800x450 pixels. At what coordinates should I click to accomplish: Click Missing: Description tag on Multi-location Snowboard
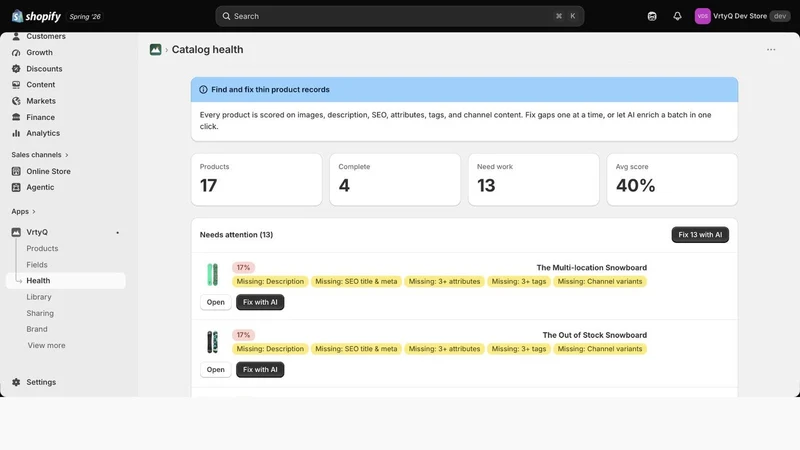point(270,281)
